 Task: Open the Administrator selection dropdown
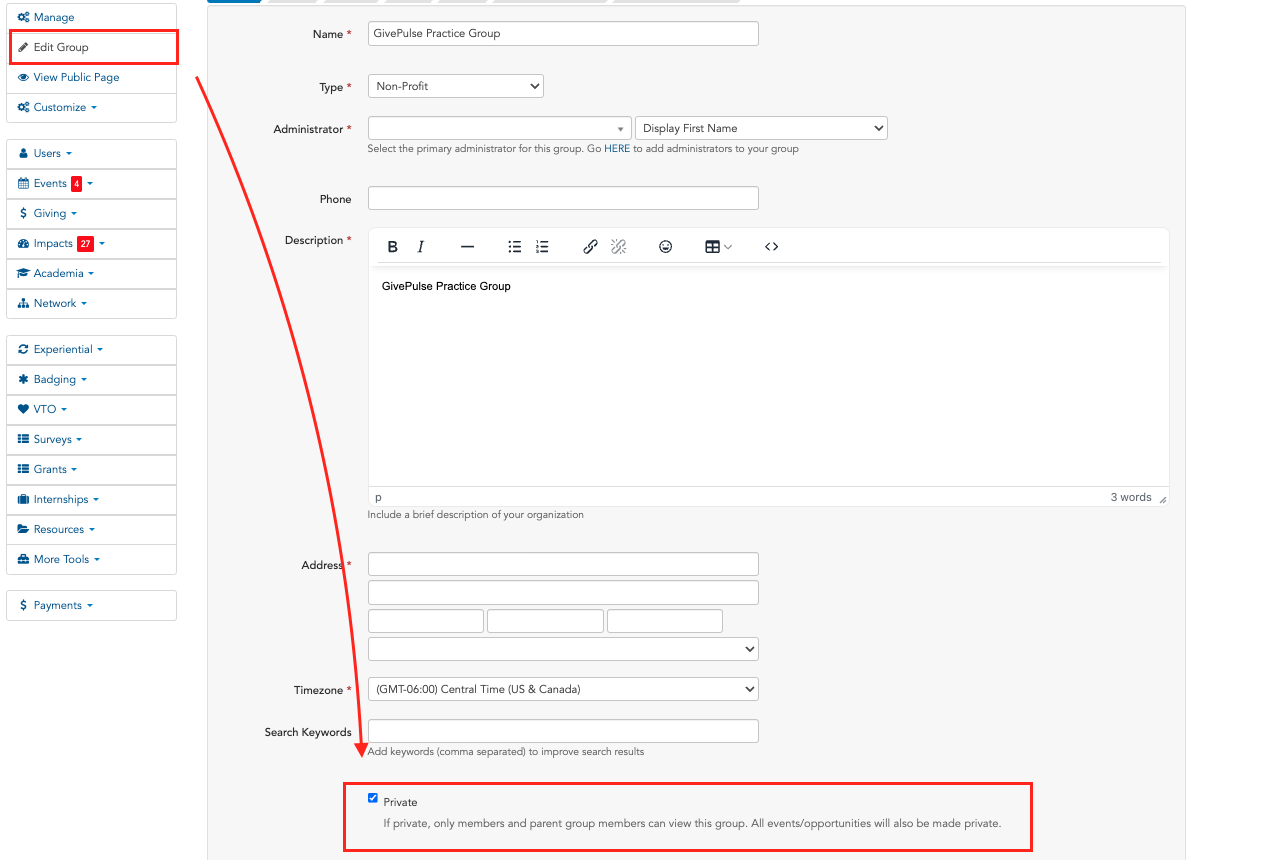coord(500,128)
